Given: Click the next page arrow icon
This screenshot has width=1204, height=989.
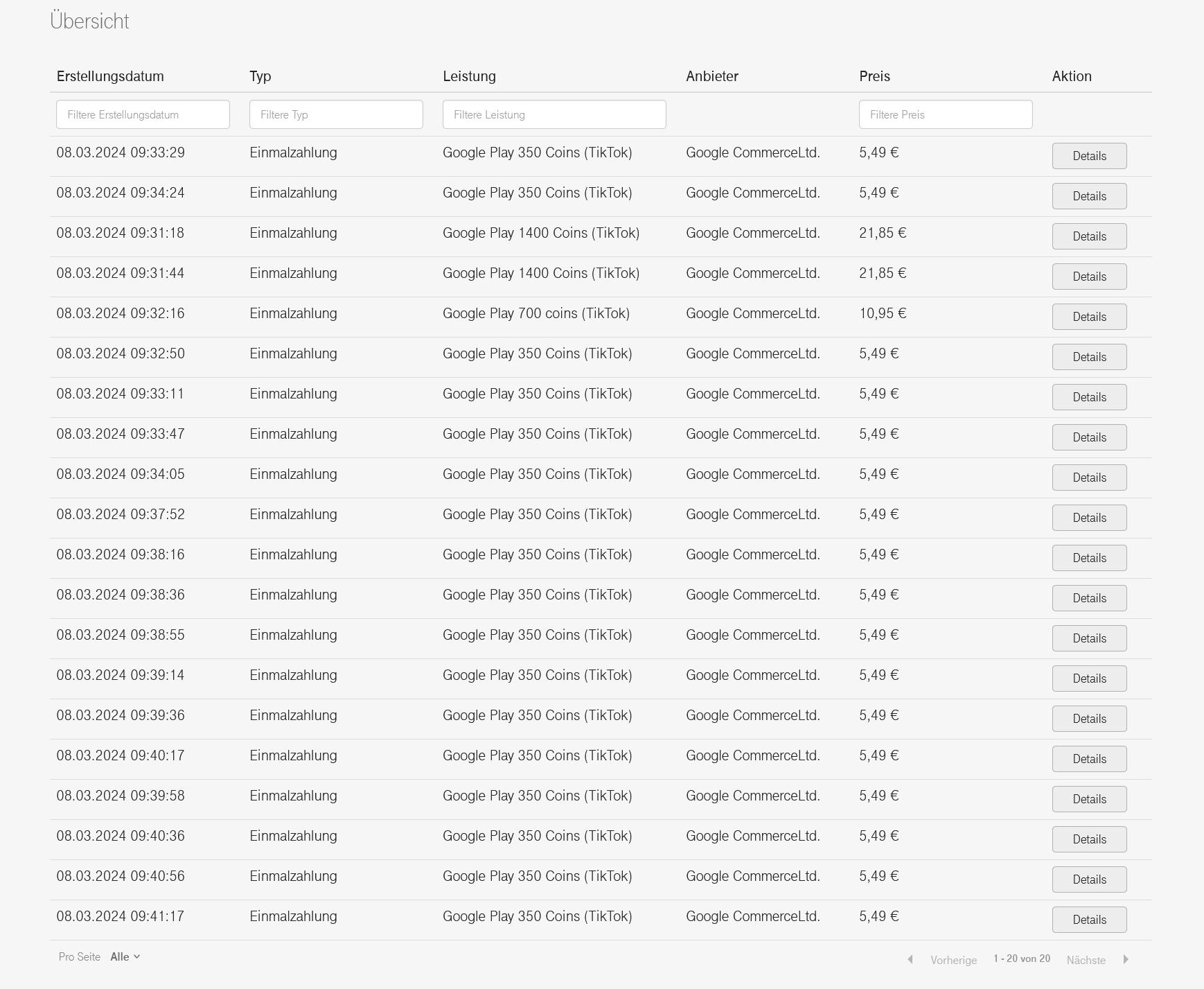Looking at the screenshot, I should [1126, 959].
